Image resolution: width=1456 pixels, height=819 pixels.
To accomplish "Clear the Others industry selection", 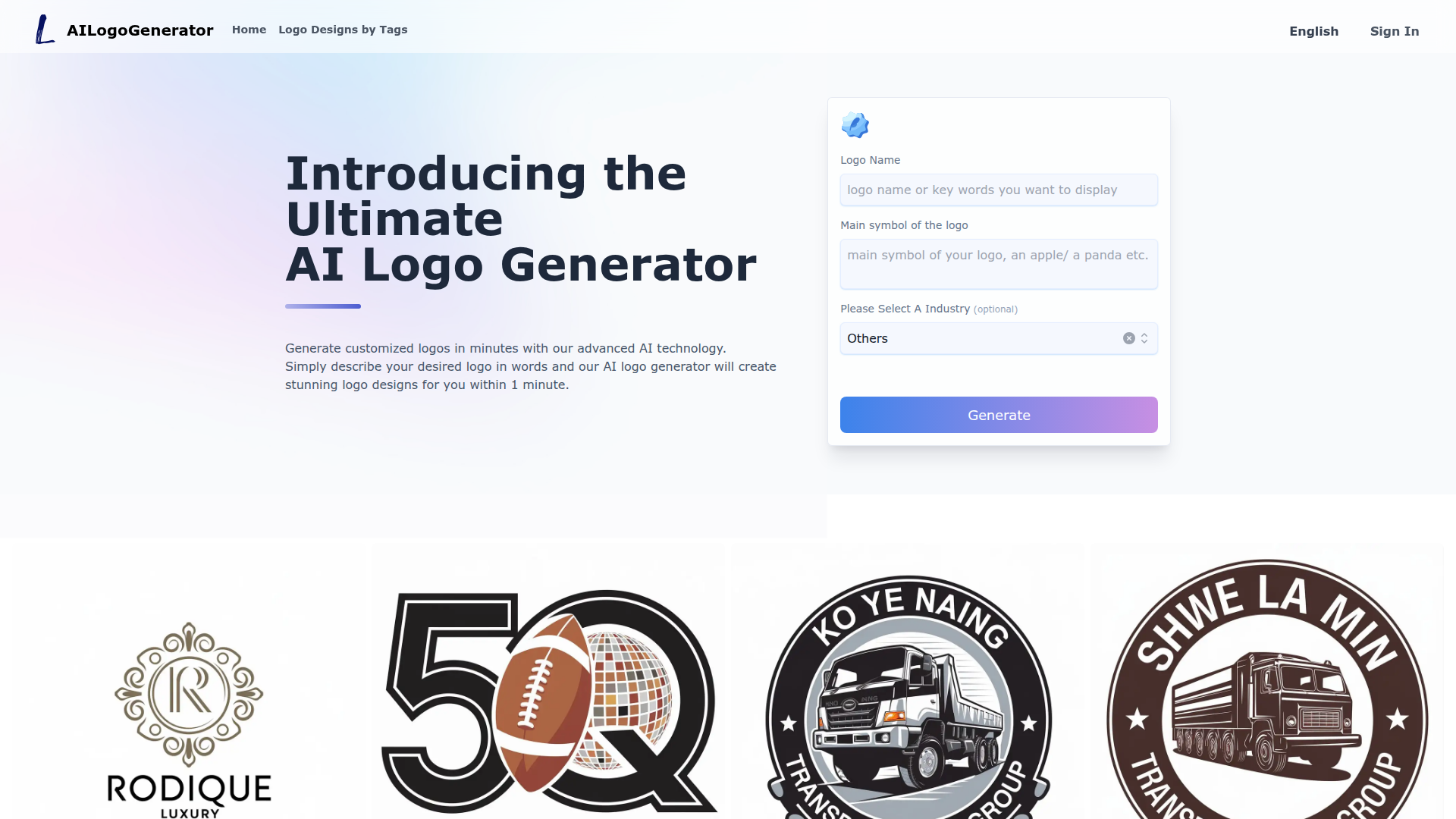I will 1128,338.
